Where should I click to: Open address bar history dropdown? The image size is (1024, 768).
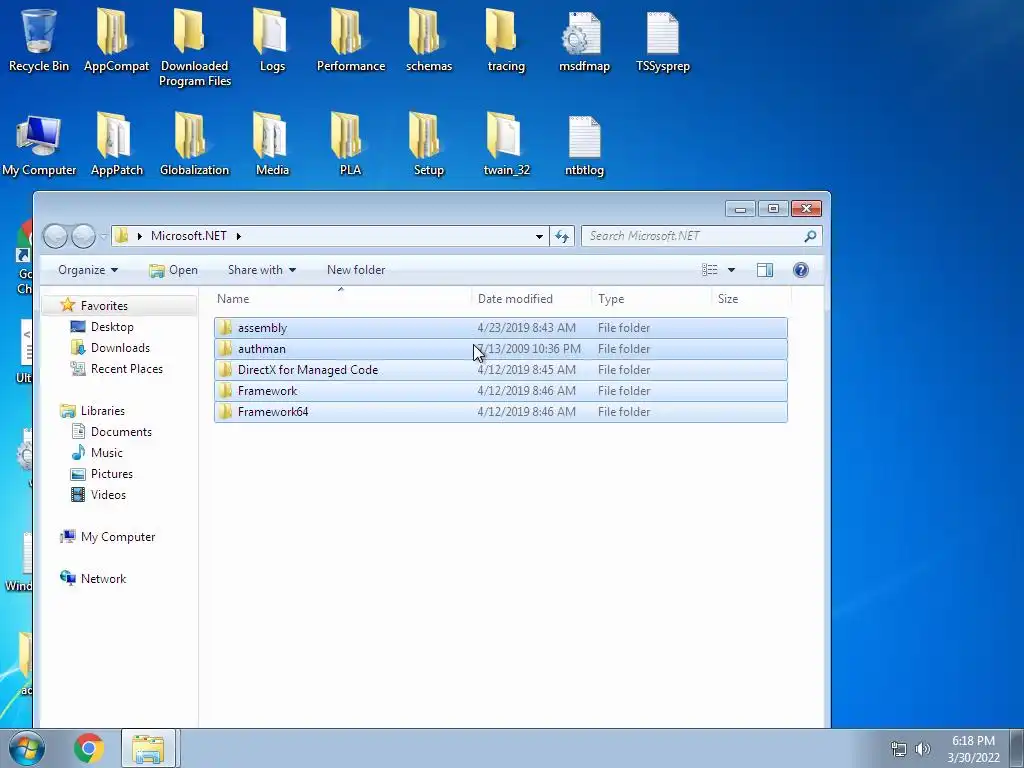[539, 236]
